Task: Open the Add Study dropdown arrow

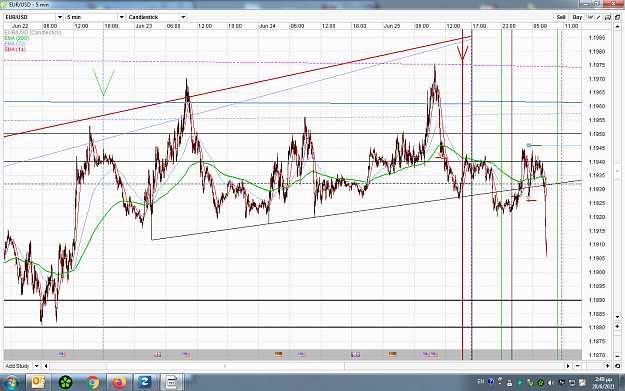Action: point(36,366)
